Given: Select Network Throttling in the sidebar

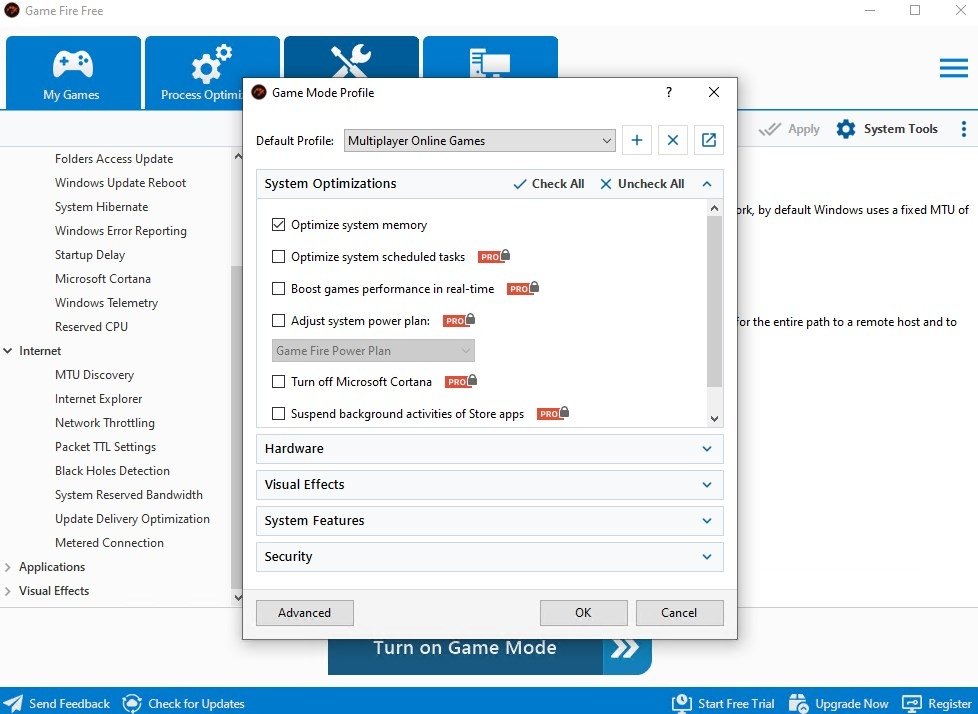Looking at the screenshot, I should click(x=105, y=423).
